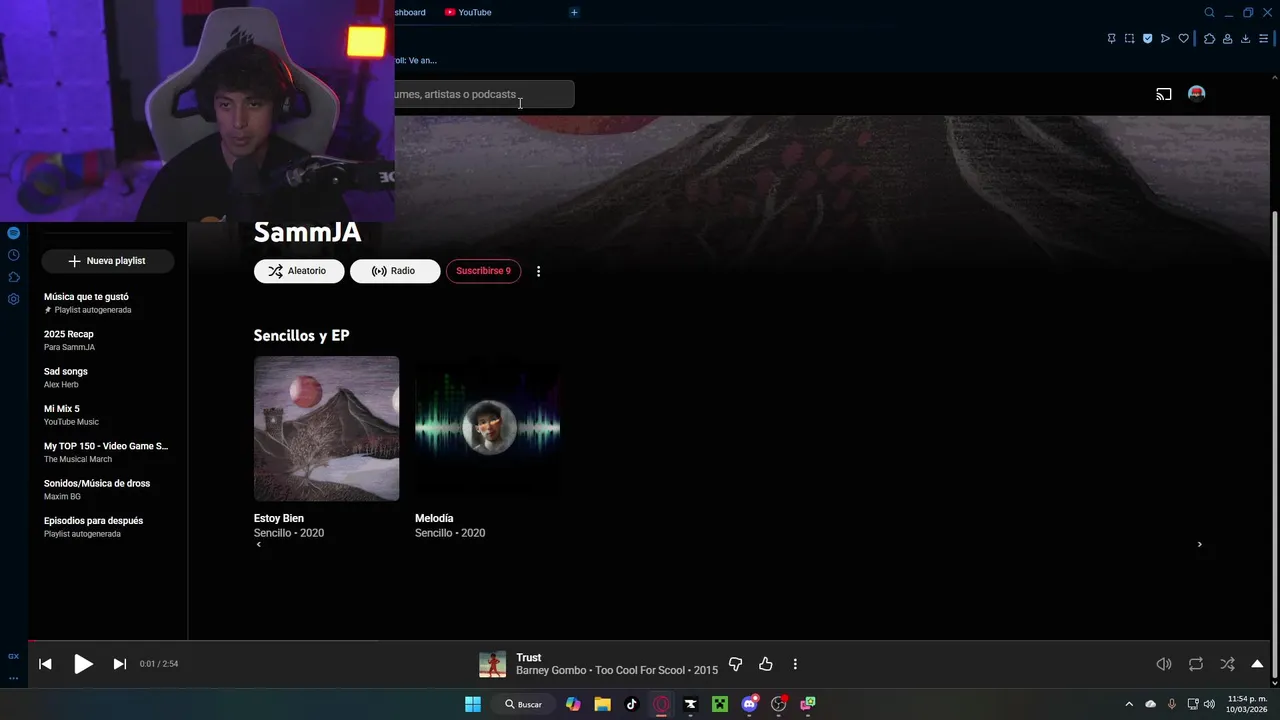The width and height of the screenshot is (1280, 720).
Task: Click the send/flow arrow icon in toolbar
Action: (1165, 38)
